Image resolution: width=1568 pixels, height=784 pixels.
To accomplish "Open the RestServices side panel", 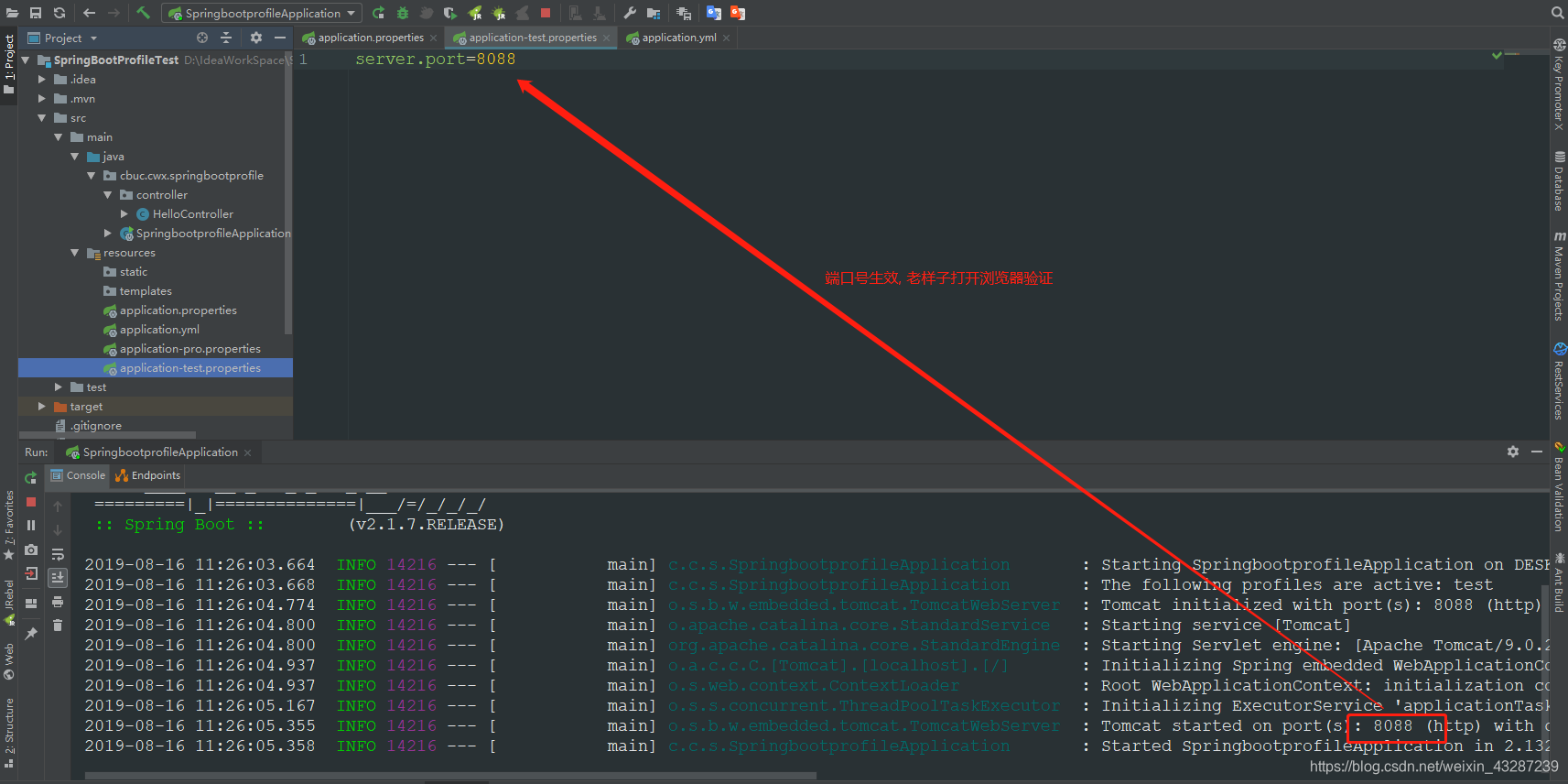I will pos(1559,381).
